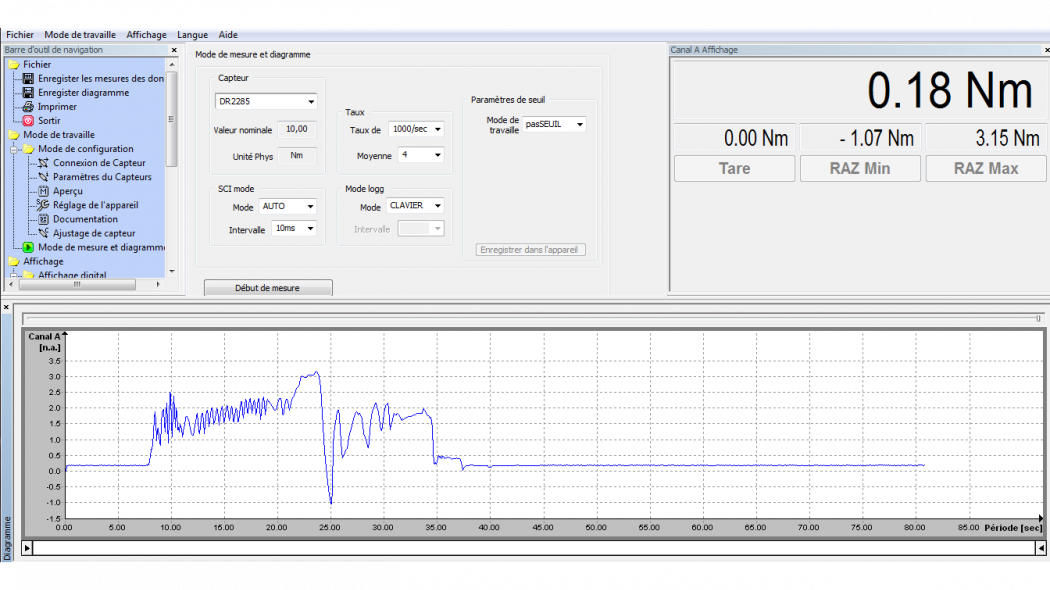Click the 3.15 Nm maximum value
The height and width of the screenshot is (590, 1050).
click(x=1007, y=139)
